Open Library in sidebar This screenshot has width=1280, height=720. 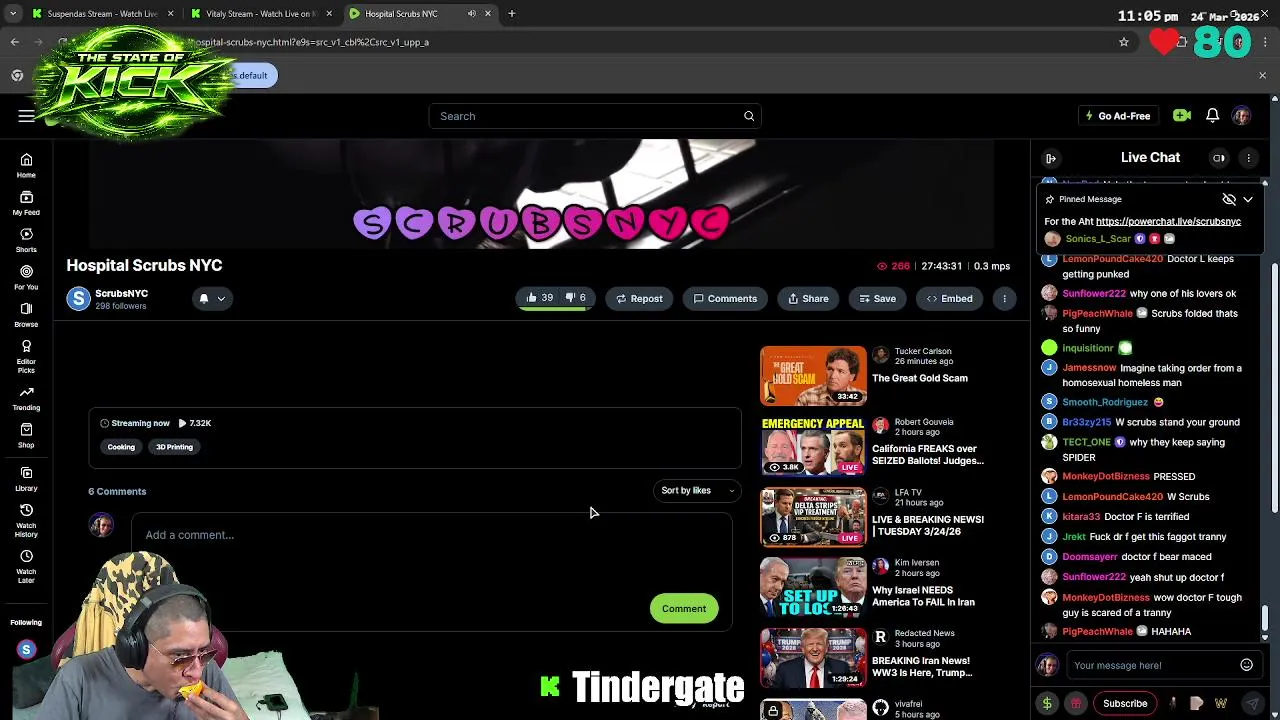(x=26, y=478)
